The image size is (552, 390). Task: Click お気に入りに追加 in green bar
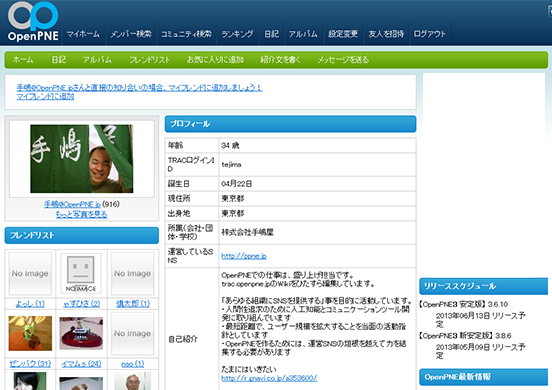(215, 60)
